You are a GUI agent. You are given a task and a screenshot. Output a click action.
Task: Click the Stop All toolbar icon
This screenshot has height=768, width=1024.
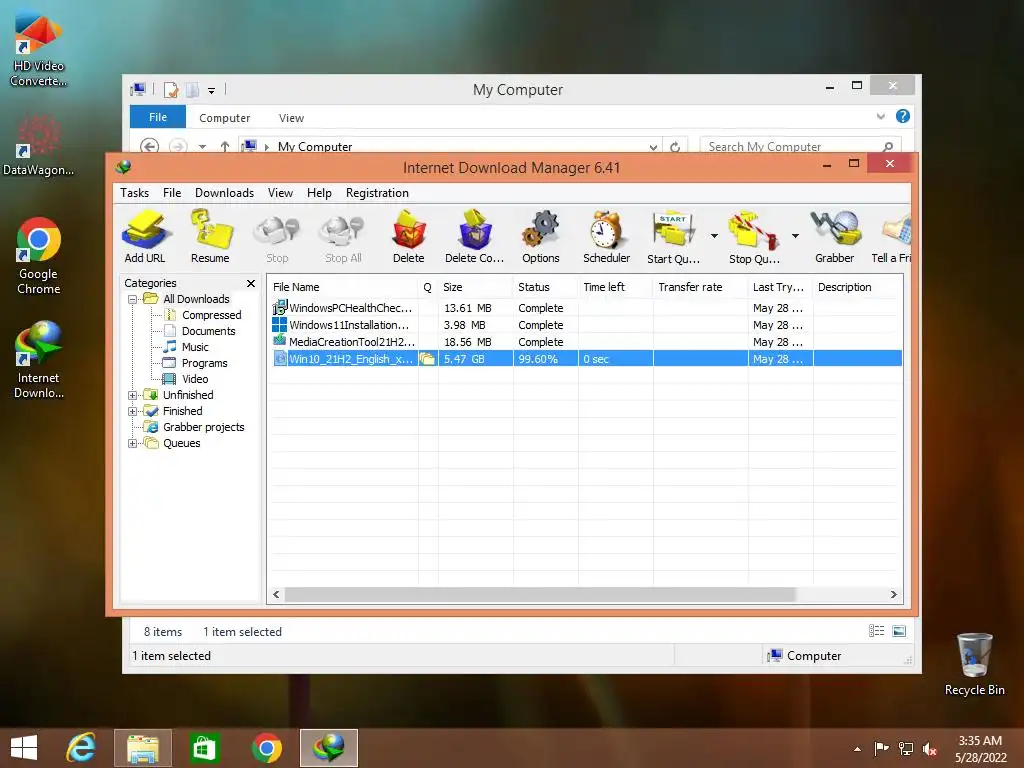[x=343, y=236]
